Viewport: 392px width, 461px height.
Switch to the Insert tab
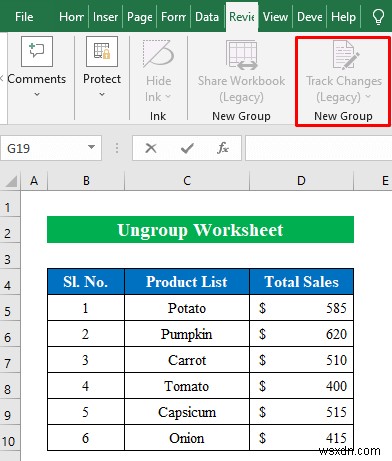coord(105,17)
